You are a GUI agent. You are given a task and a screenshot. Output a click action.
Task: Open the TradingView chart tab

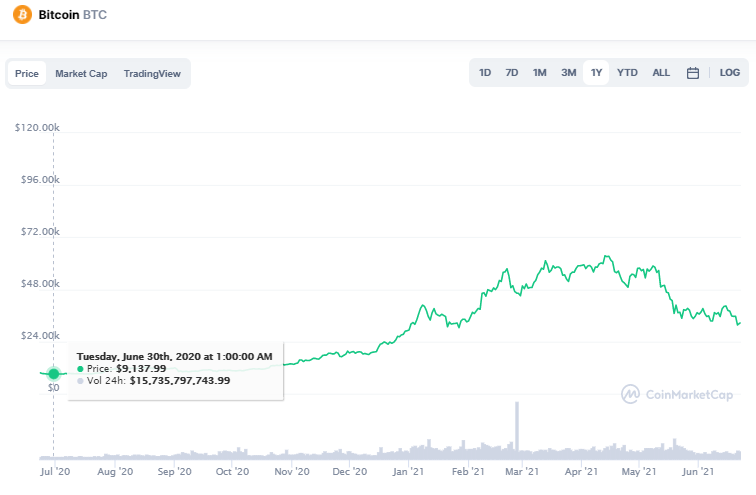[152, 74]
